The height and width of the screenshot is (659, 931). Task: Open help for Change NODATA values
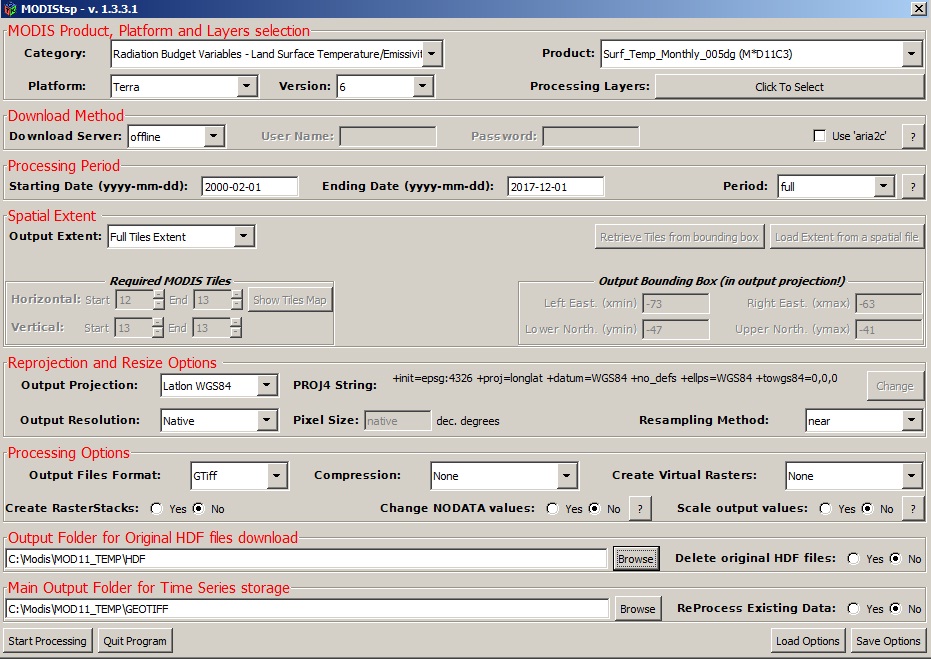639,508
